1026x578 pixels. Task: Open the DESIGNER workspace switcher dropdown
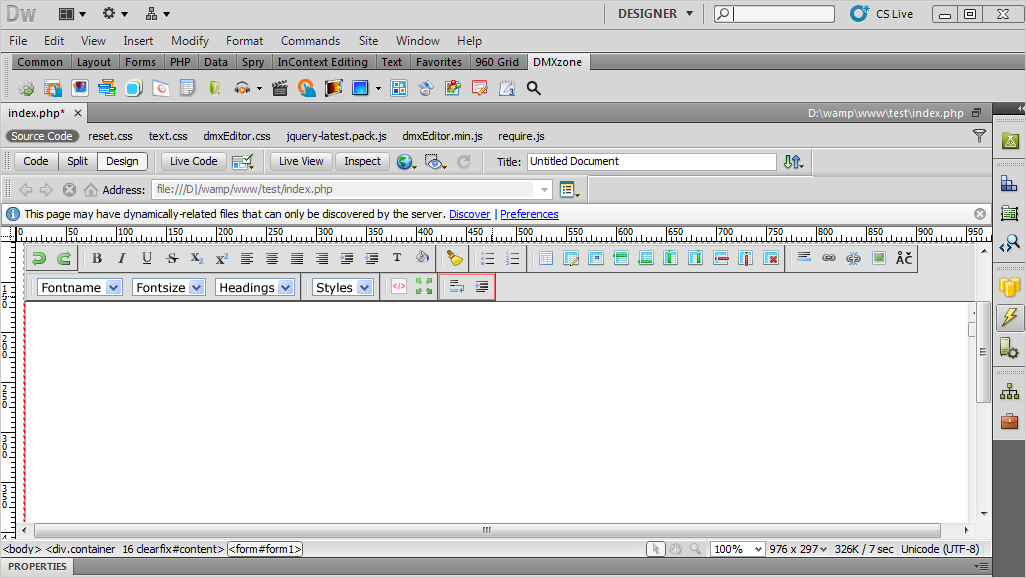pos(655,14)
